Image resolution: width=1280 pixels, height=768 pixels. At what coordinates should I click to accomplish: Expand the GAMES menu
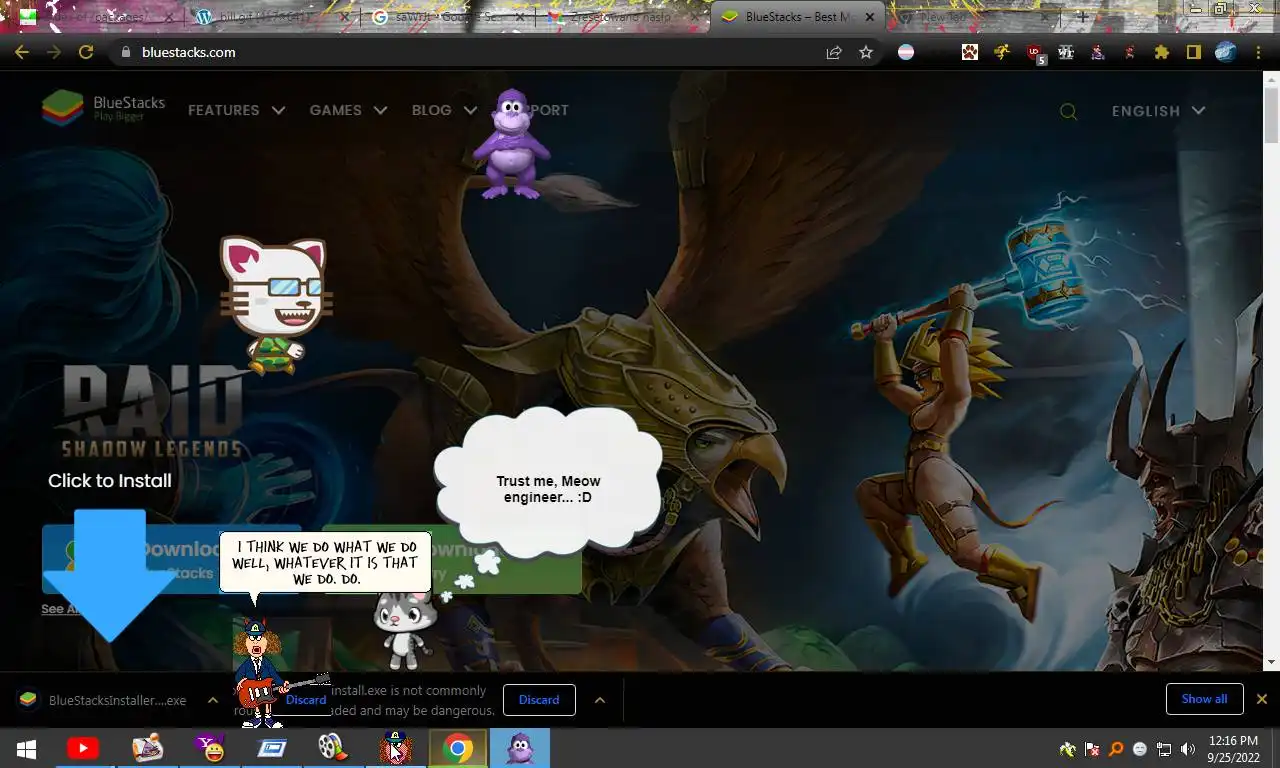click(x=348, y=110)
